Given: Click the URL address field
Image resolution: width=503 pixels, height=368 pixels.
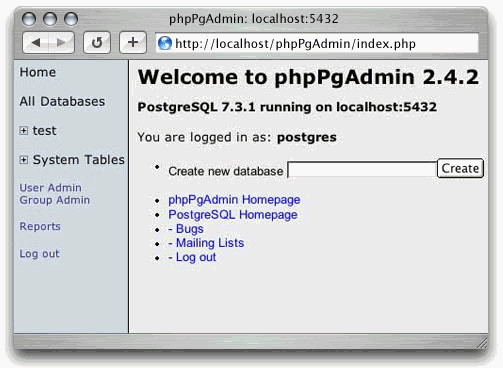Looking at the screenshot, I should coord(317,43).
